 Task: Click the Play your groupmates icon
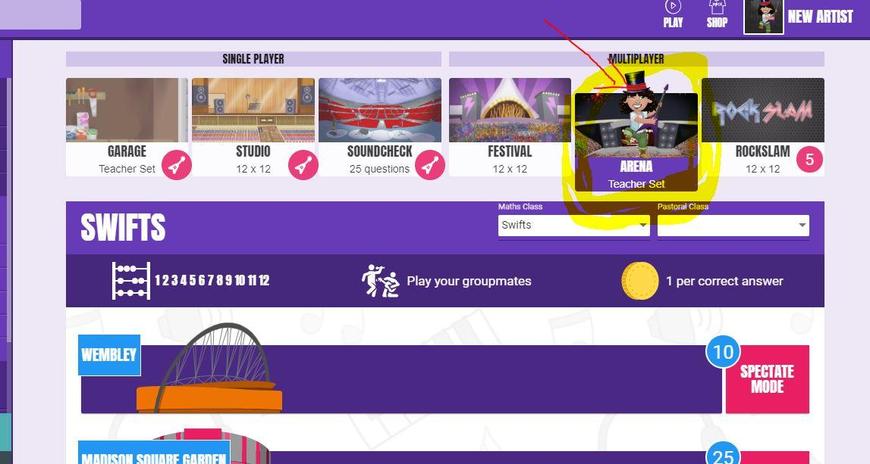(381, 281)
